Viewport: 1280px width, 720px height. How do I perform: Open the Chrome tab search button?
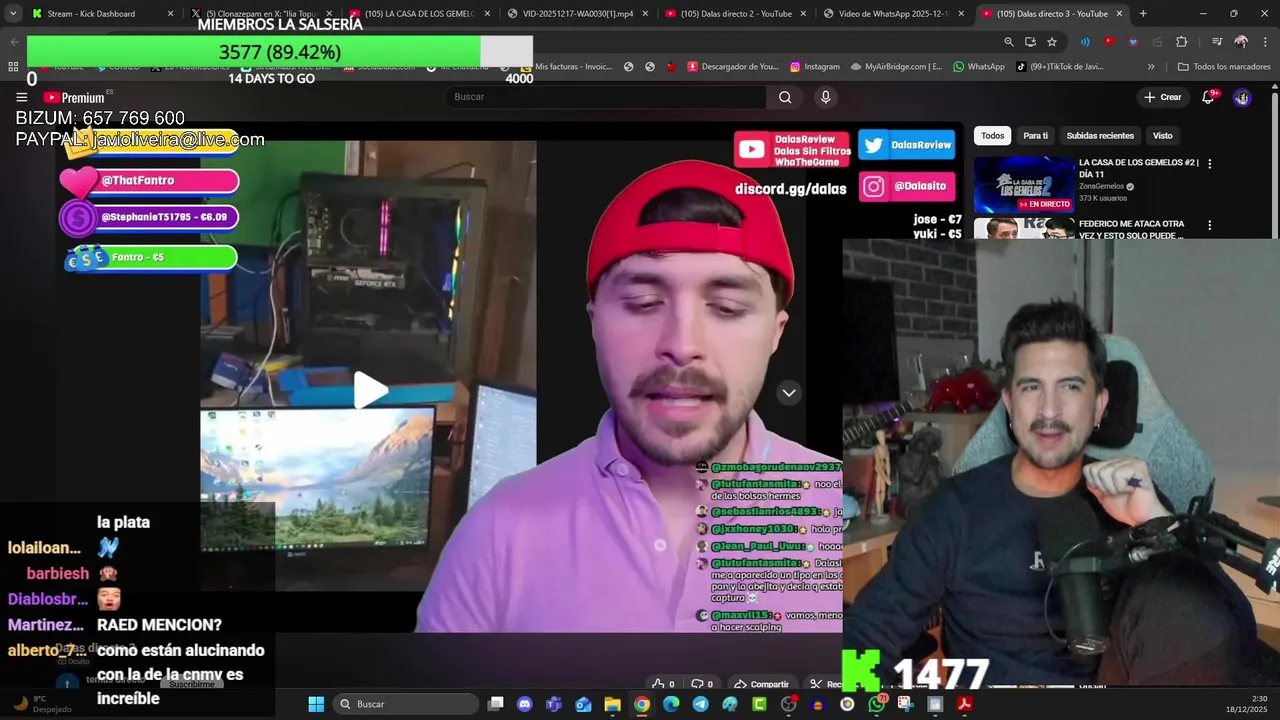click(12, 14)
